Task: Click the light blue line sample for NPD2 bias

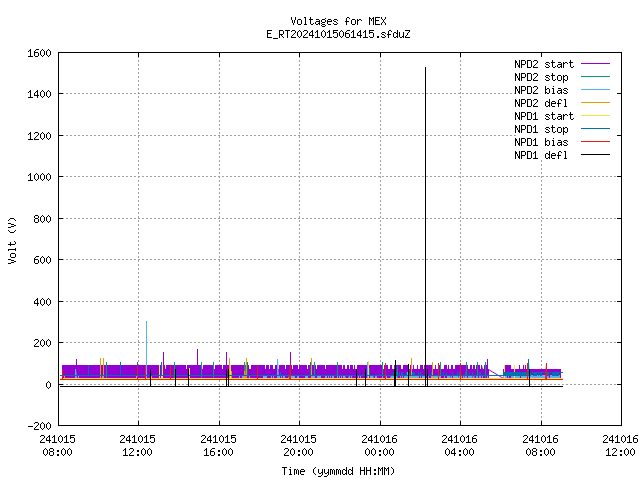Action: tap(595, 90)
